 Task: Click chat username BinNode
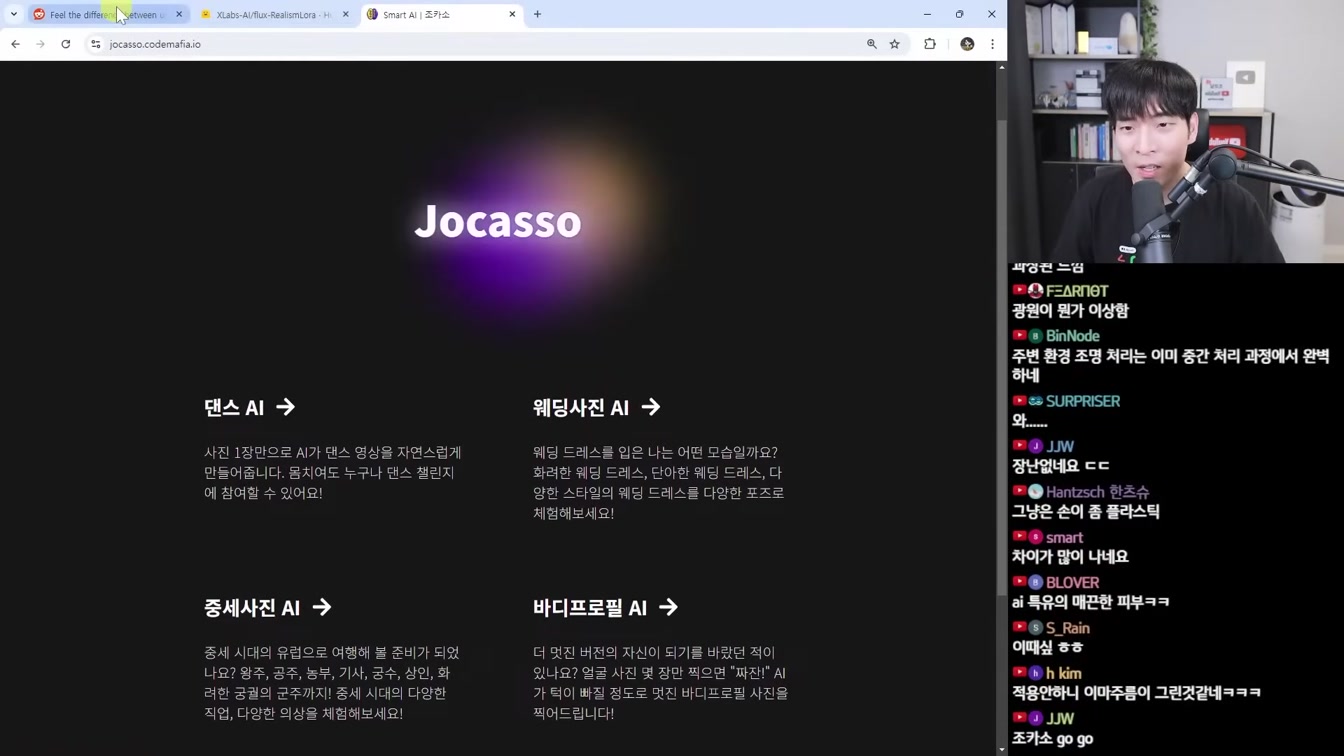click(1073, 336)
